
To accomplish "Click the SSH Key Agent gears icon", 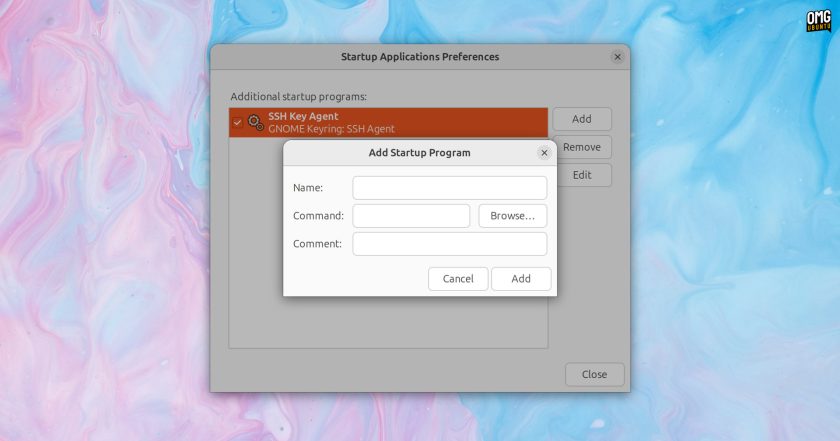I will tap(256, 123).
